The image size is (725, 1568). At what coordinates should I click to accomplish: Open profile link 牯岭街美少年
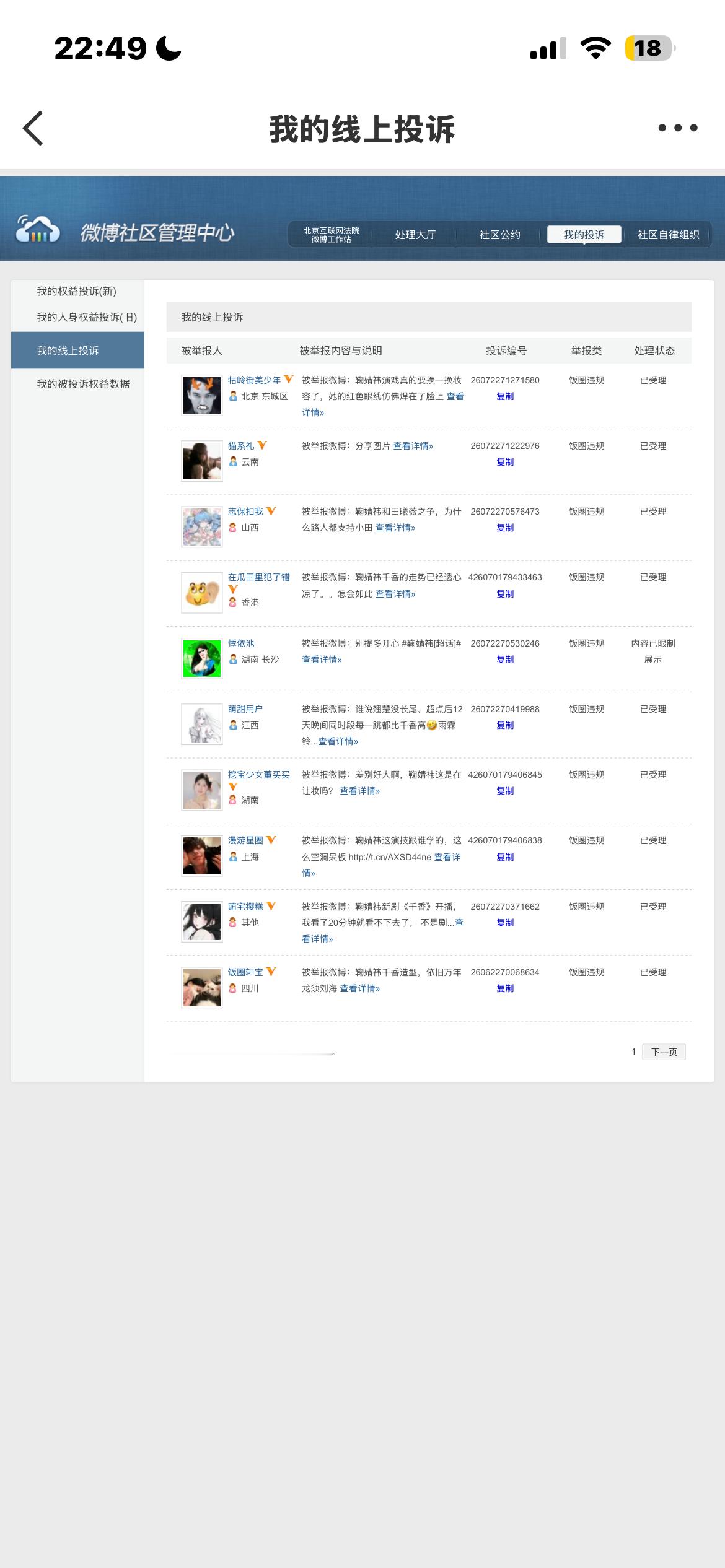[x=254, y=380]
